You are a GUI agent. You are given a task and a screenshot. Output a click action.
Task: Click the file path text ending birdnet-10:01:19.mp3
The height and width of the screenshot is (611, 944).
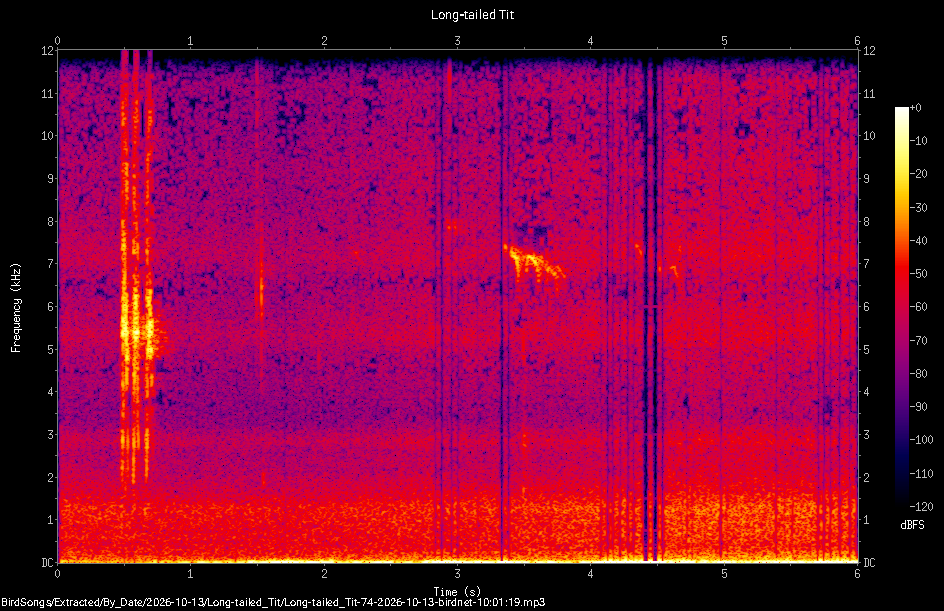(x=273, y=602)
